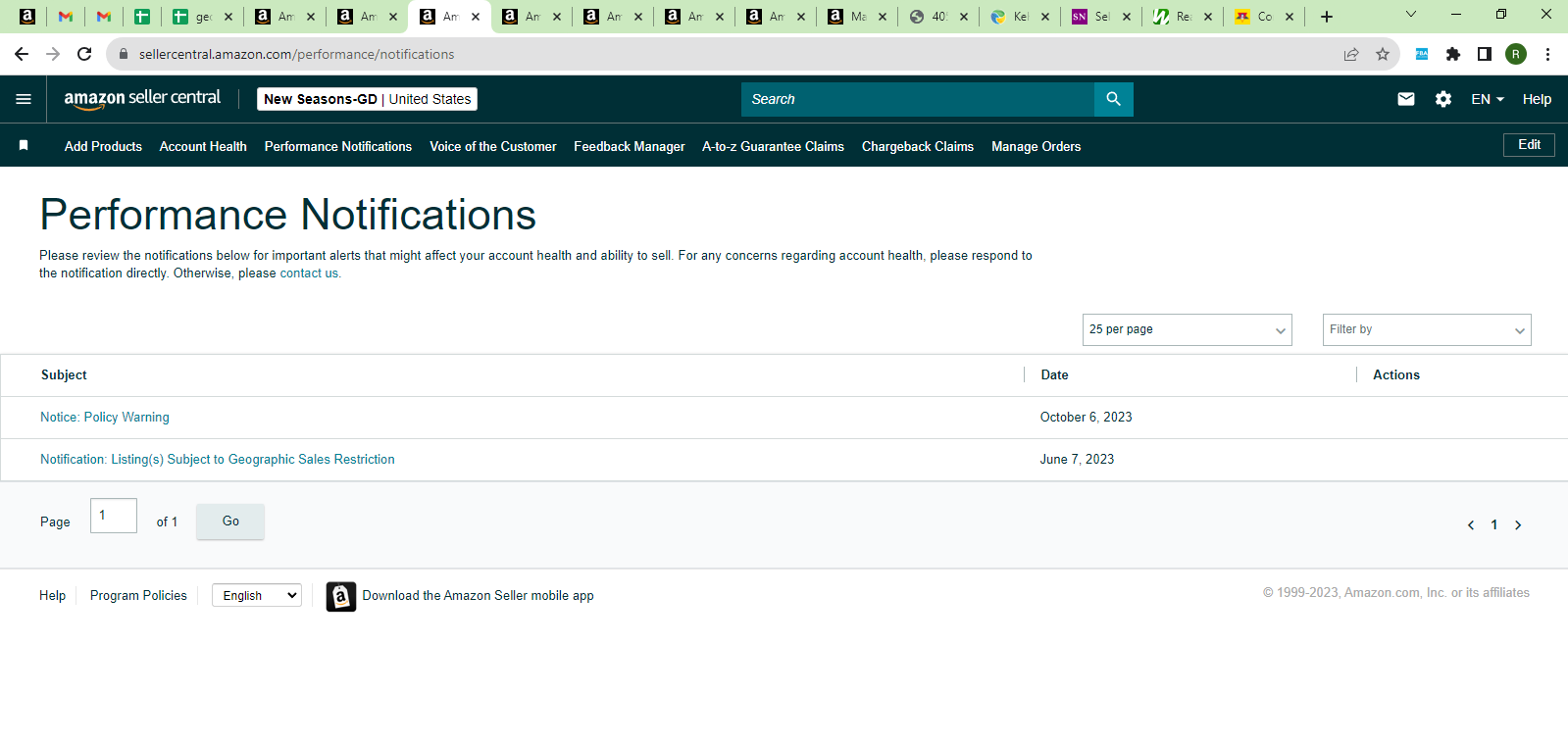Open the New Seasons-GD account switcher
The width and height of the screenshot is (1568, 745).
367,99
